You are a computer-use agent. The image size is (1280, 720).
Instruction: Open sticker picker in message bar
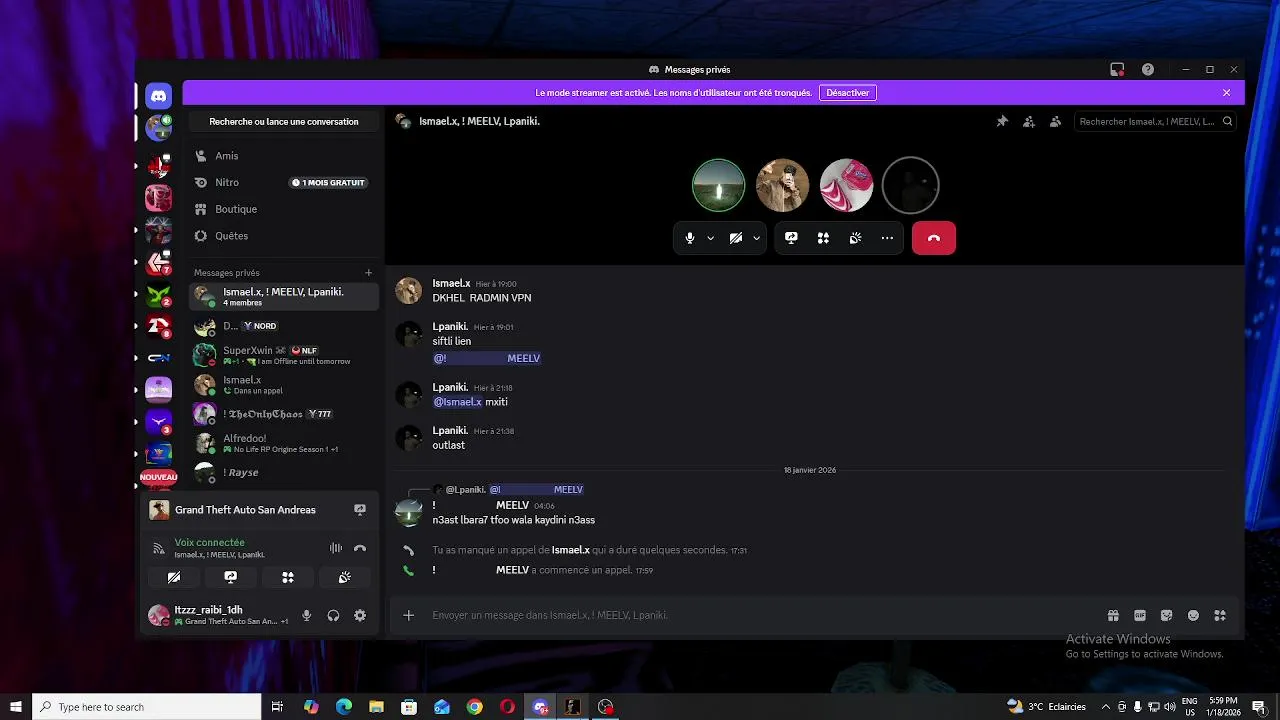click(x=1166, y=616)
